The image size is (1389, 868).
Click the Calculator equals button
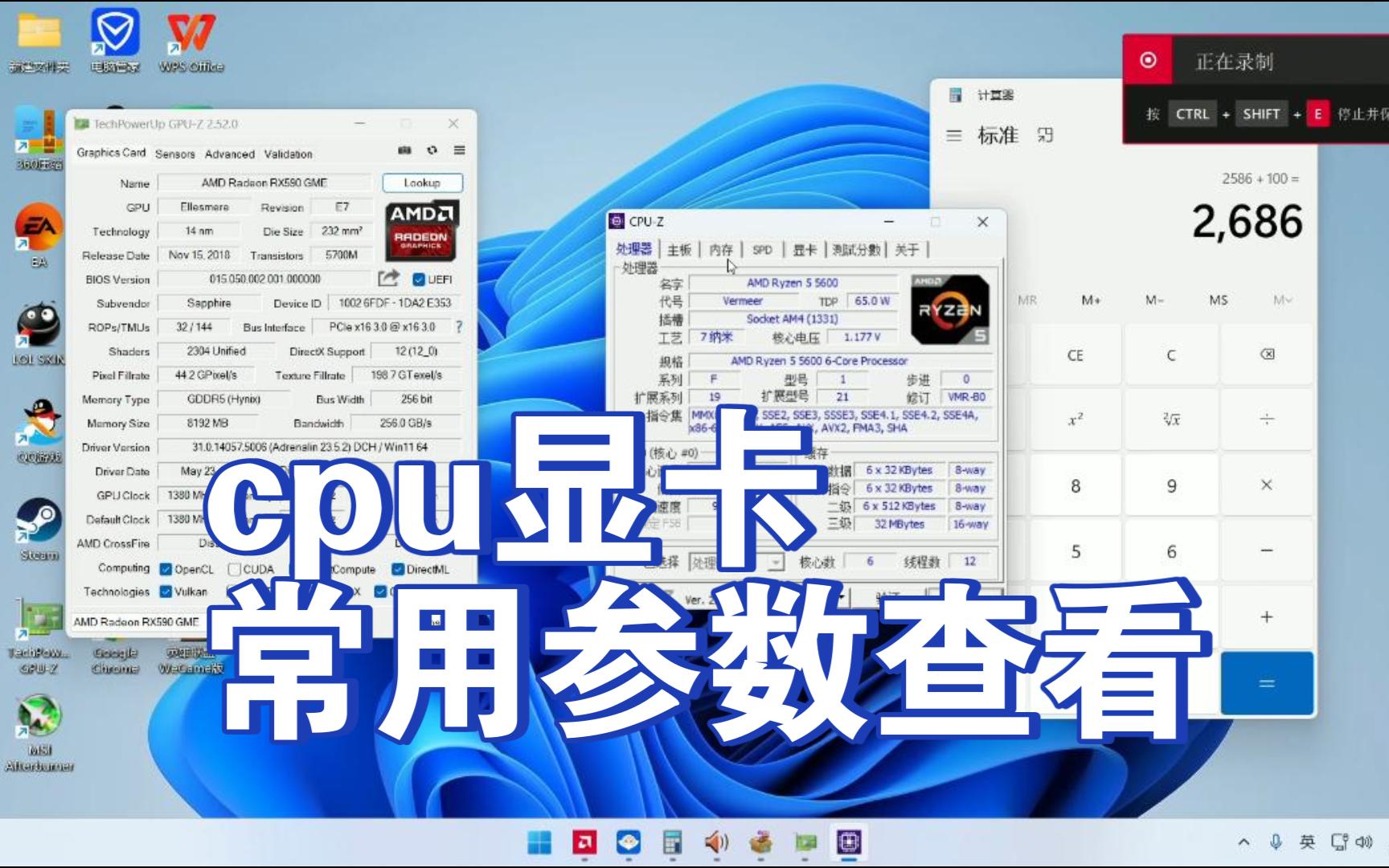click(x=1267, y=683)
